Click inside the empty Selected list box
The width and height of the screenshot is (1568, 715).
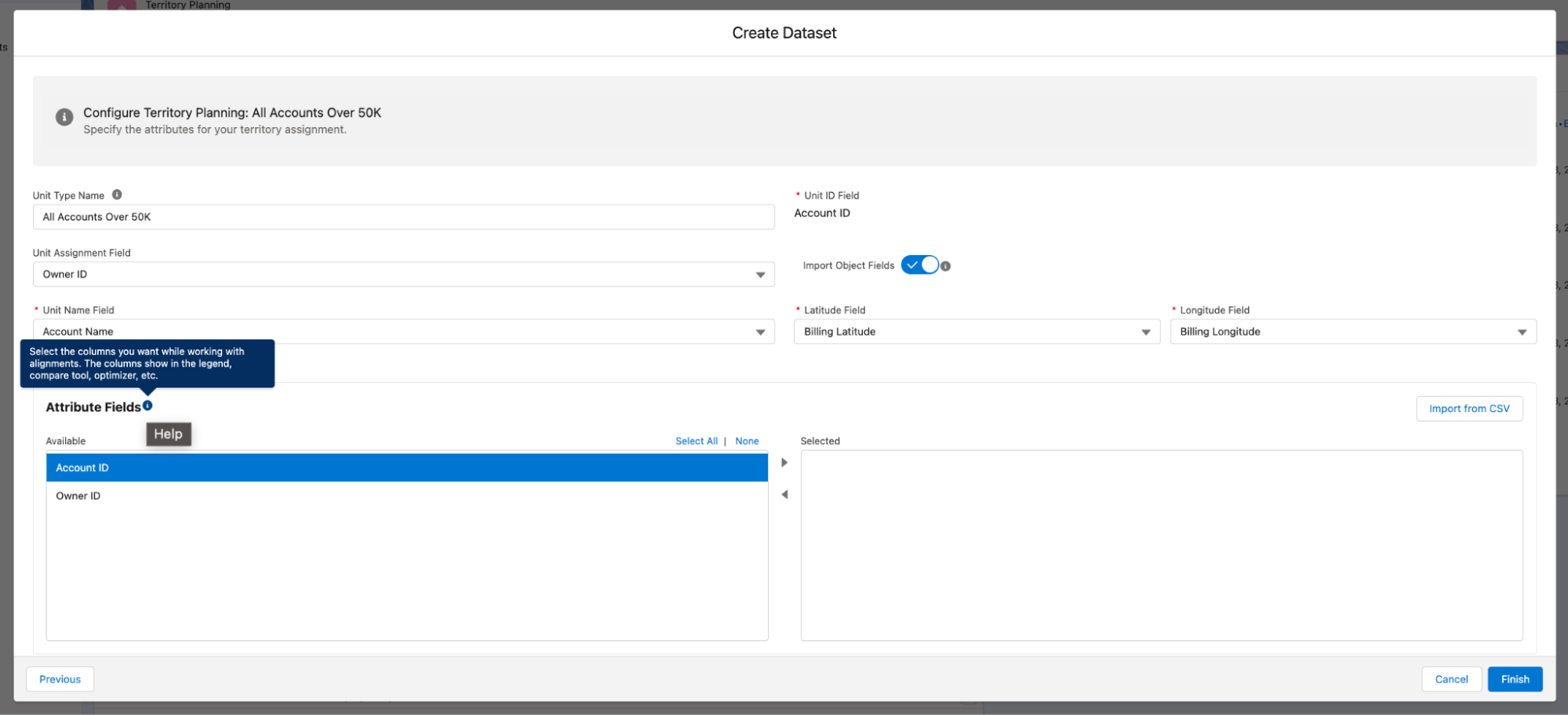pos(1162,545)
